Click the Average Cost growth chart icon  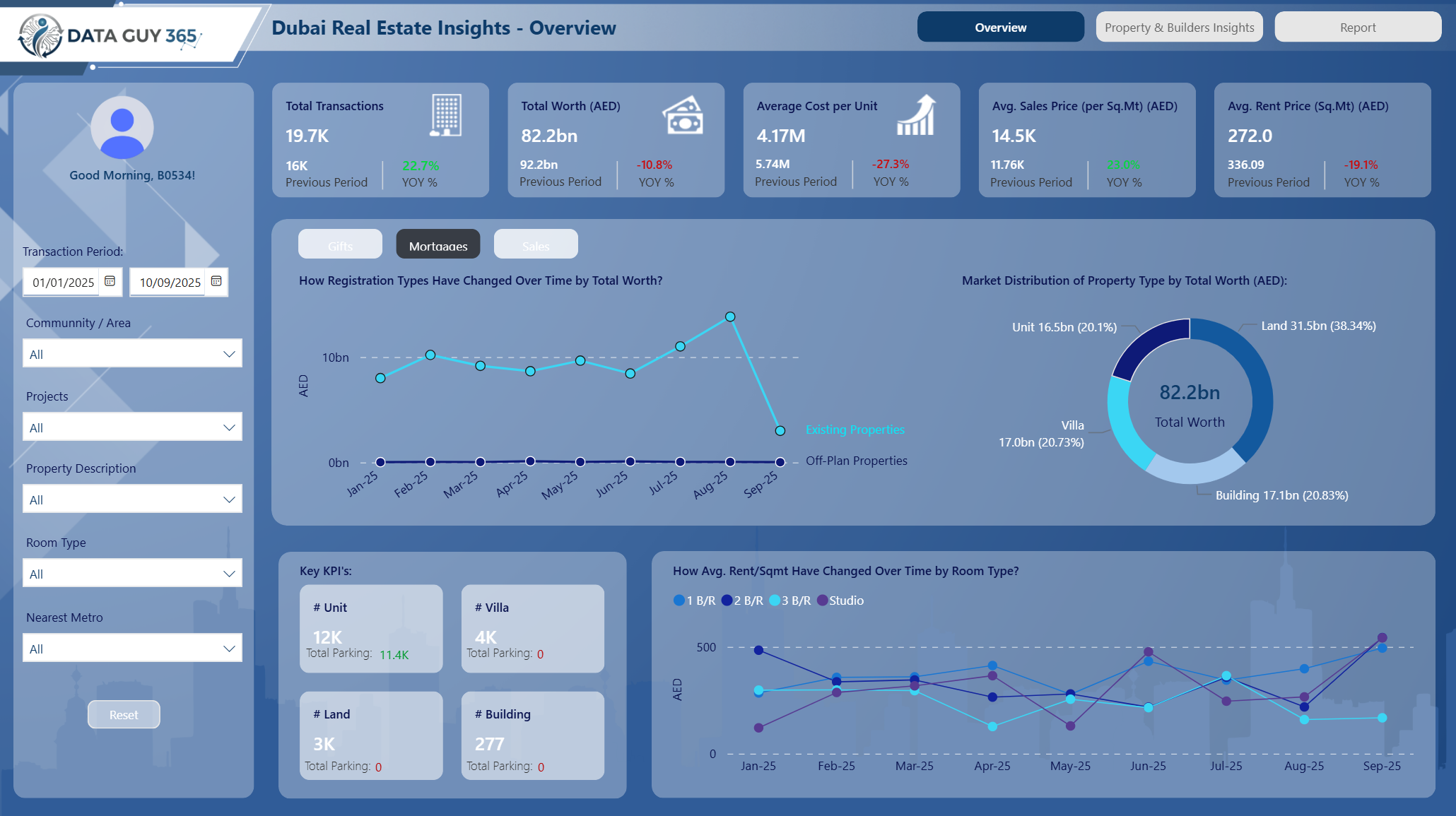pos(917,115)
